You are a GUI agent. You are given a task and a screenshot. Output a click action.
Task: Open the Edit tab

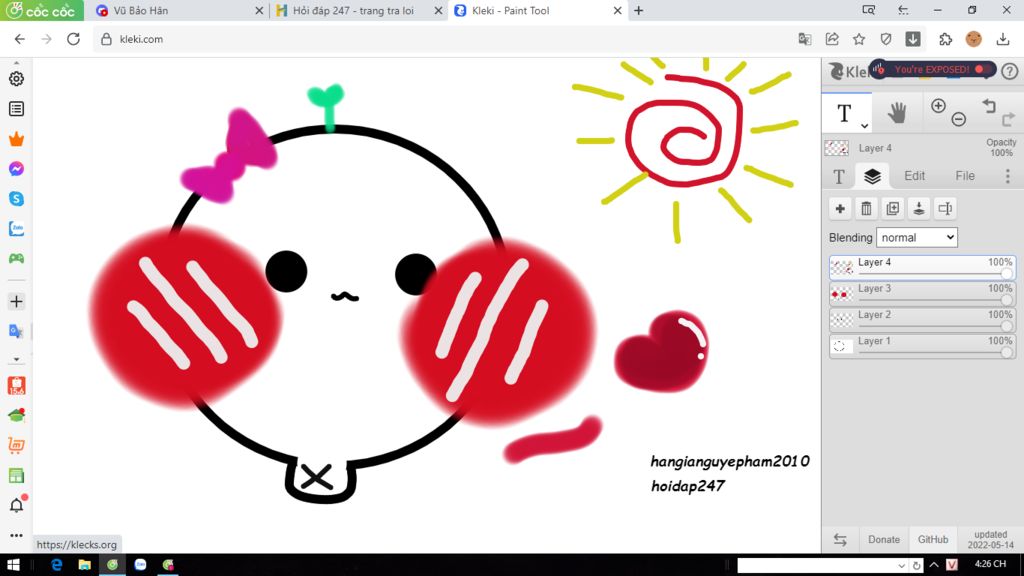[914, 176]
